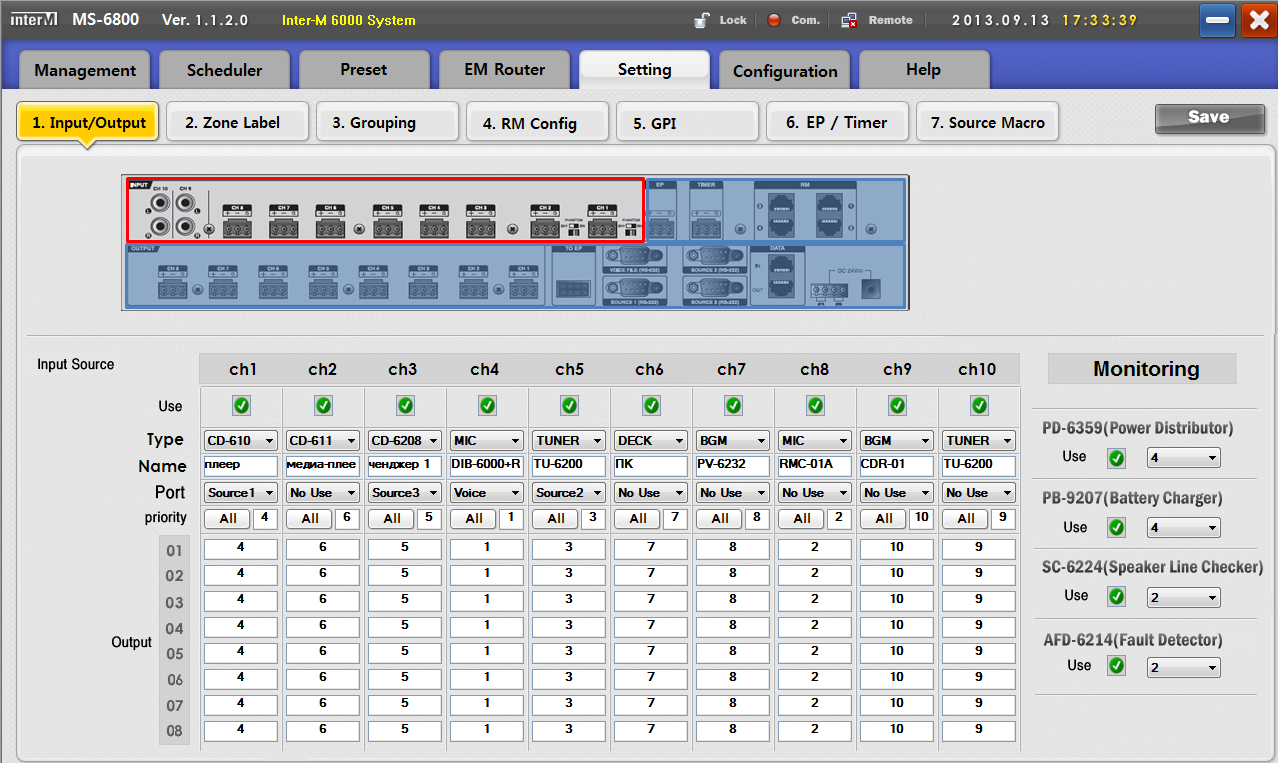
Task: Click the Remote connection icon
Action: [x=850, y=20]
